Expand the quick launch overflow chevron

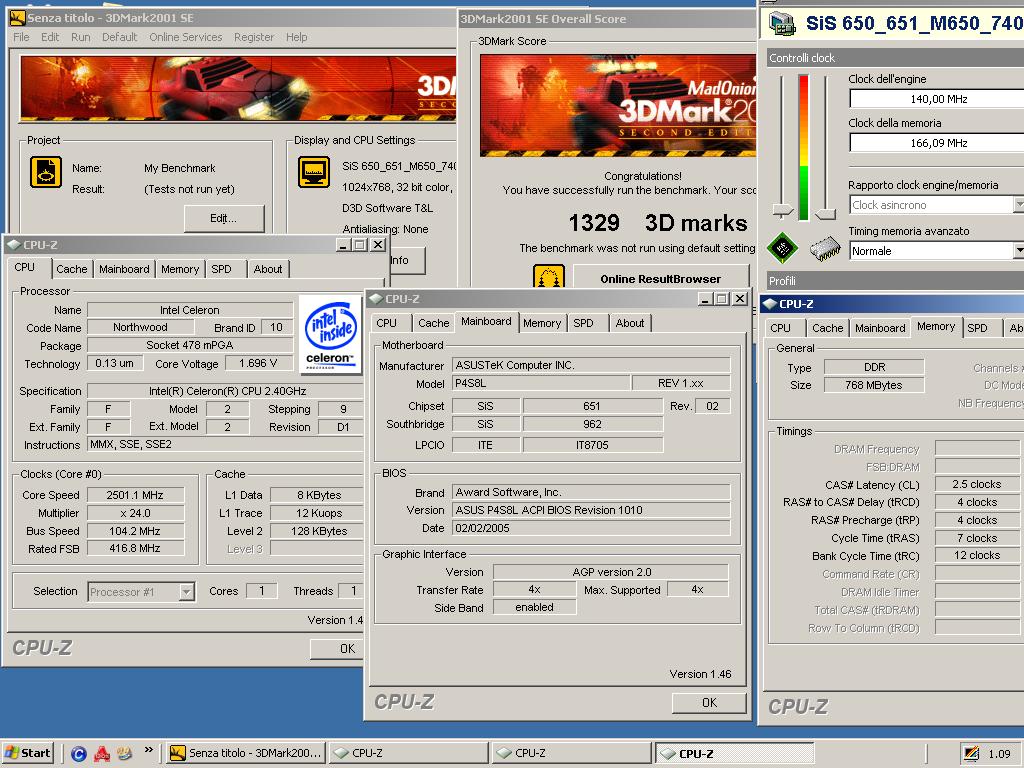[x=149, y=750]
